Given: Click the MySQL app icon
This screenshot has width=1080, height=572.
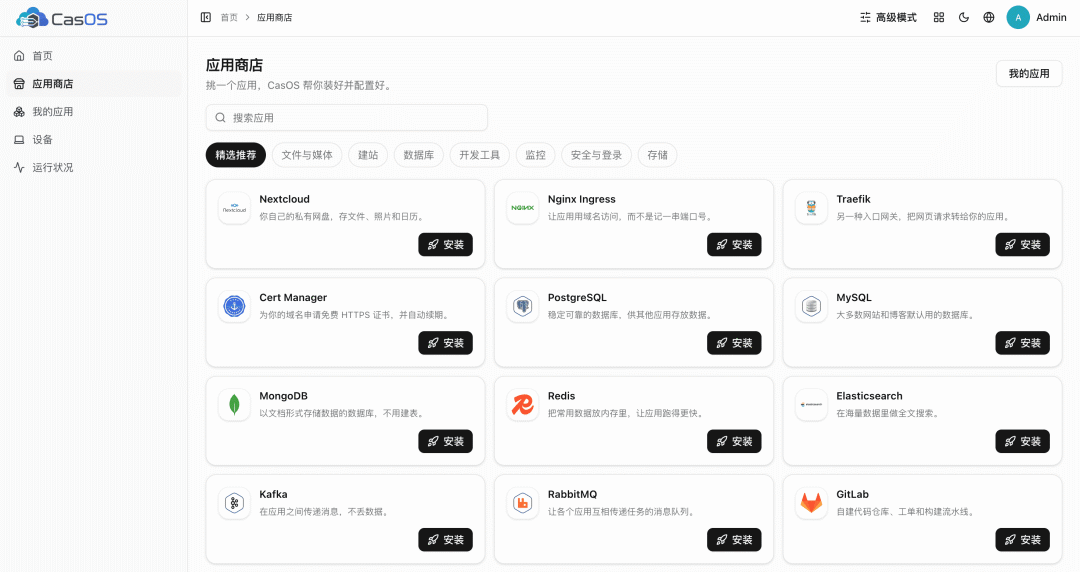Looking at the screenshot, I should tap(811, 307).
